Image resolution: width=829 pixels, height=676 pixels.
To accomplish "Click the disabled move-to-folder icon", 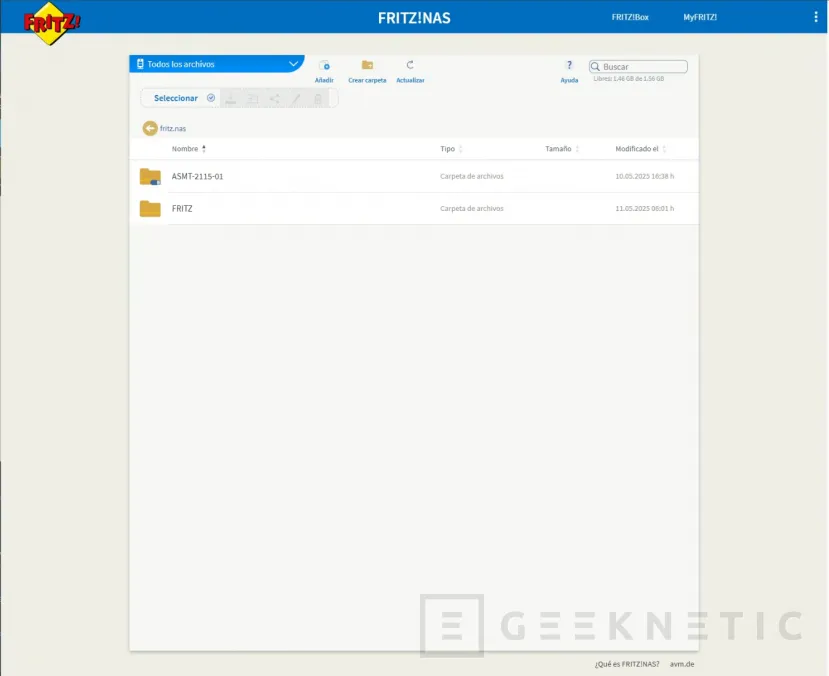I will pos(253,98).
